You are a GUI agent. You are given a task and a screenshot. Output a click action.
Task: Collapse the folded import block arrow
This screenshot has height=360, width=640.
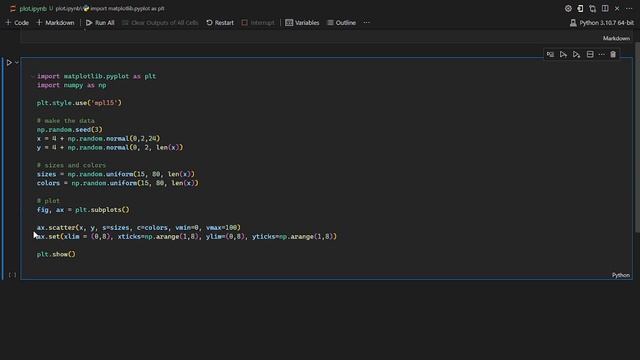[33, 76]
